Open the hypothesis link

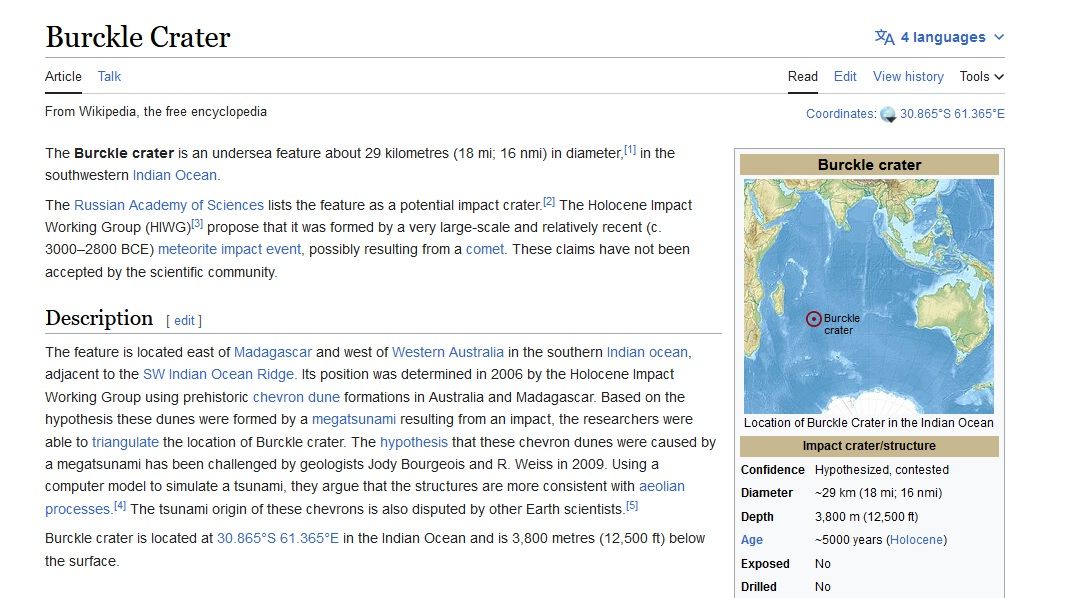tap(413, 442)
